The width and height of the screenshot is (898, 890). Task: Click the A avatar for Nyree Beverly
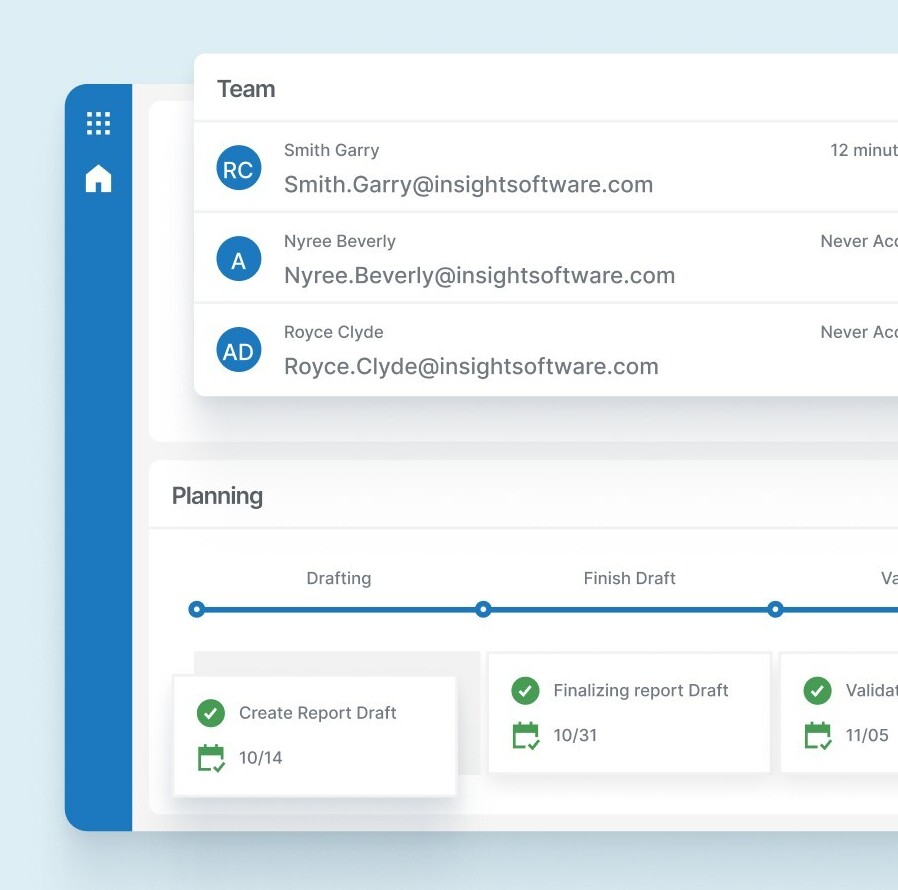point(238,260)
